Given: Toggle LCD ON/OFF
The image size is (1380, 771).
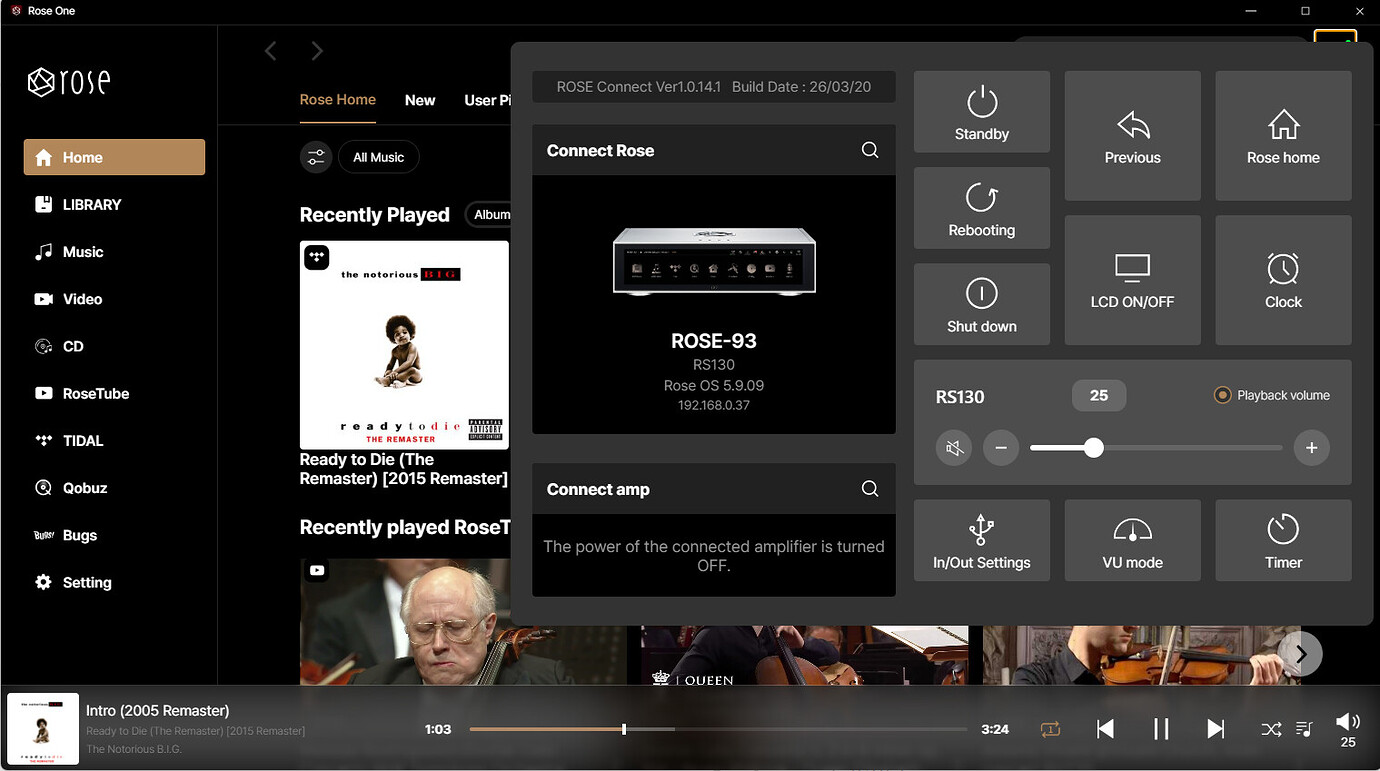Looking at the screenshot, I should [x=1132, y=280].
